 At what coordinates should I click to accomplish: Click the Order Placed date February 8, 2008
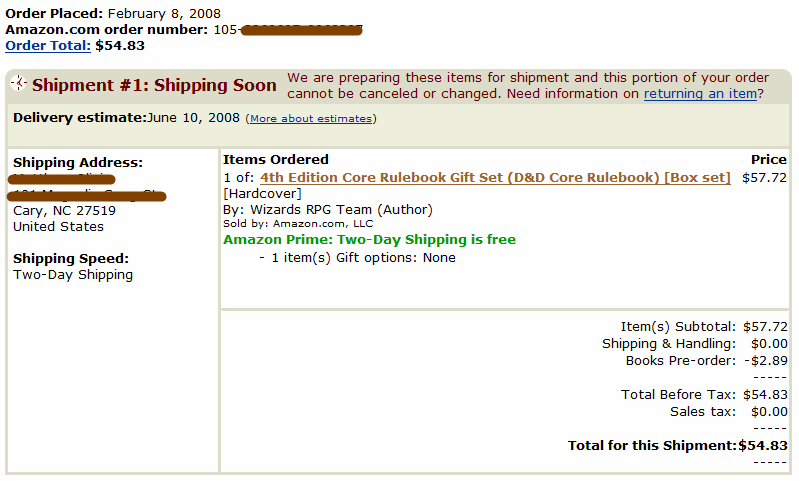164,13
